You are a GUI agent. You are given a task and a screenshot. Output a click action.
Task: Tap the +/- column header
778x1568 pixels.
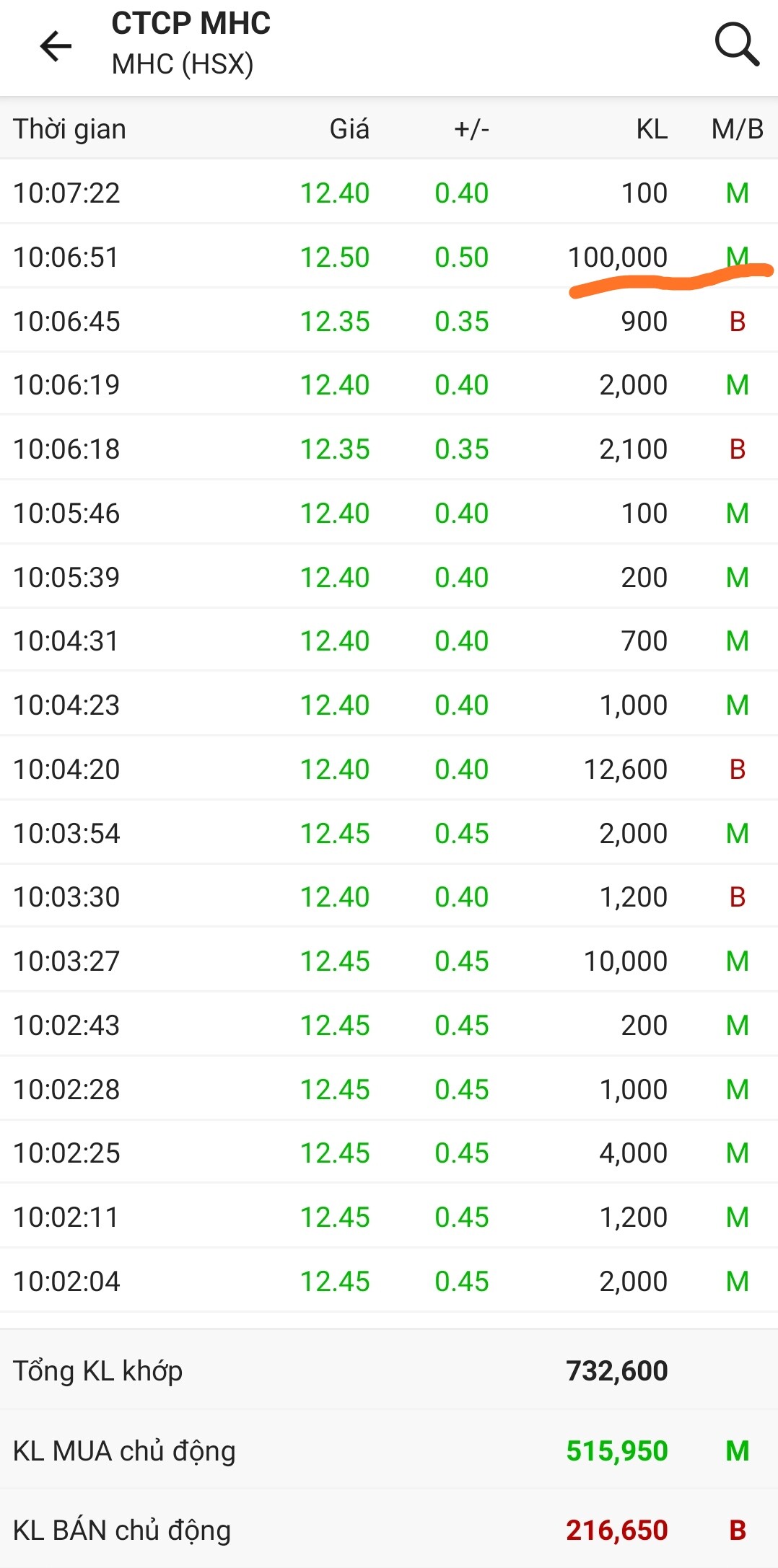point(471,129)
